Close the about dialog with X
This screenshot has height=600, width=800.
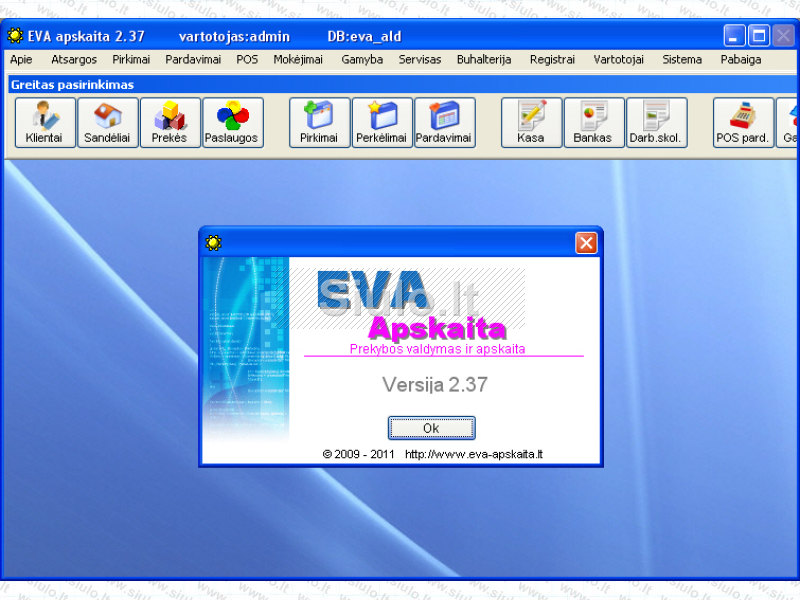point(586,243)
